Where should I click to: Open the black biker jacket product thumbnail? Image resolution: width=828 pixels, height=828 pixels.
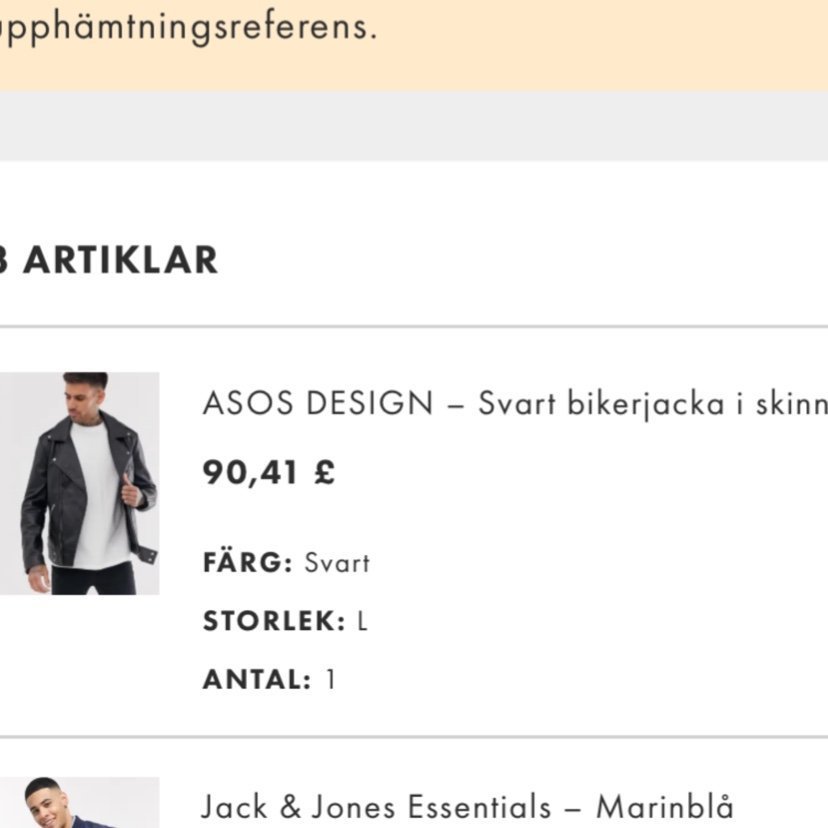pos(80,483)
